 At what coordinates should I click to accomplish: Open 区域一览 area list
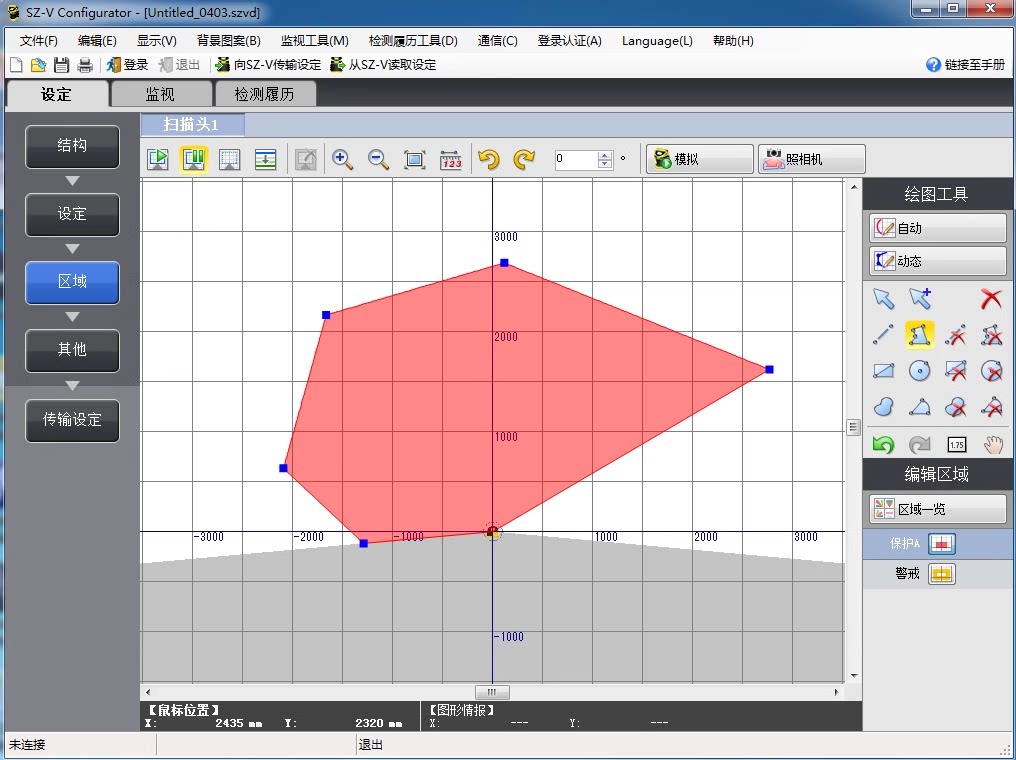point(938,509)
